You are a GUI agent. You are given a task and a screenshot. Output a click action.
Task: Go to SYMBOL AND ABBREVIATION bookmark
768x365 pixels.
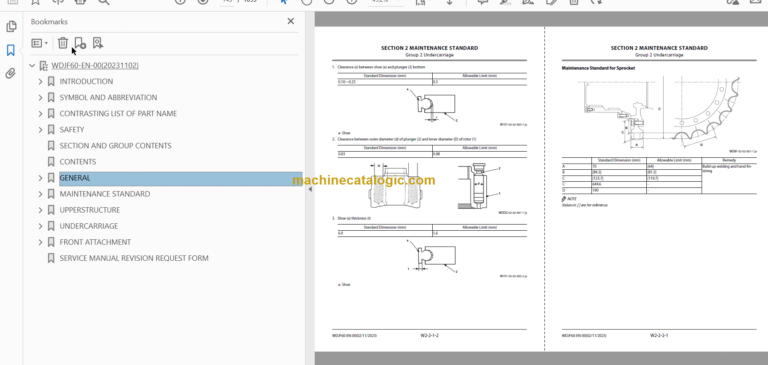pyautogui.click(x=108, y=97)
